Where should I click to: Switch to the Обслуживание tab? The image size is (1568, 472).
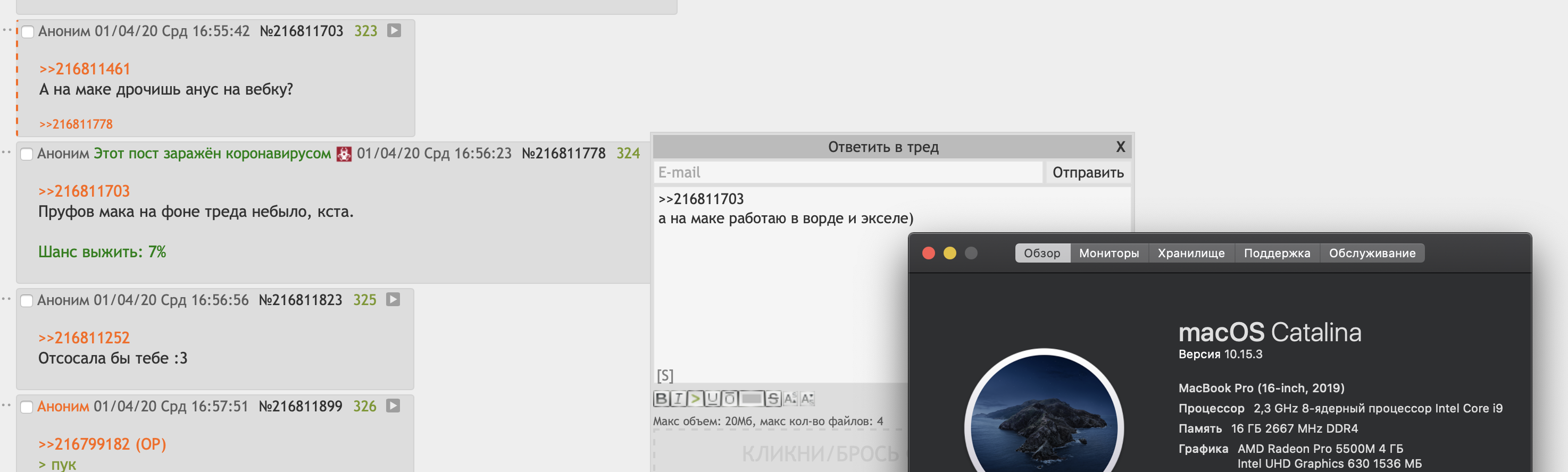(x=1372, y=253)
